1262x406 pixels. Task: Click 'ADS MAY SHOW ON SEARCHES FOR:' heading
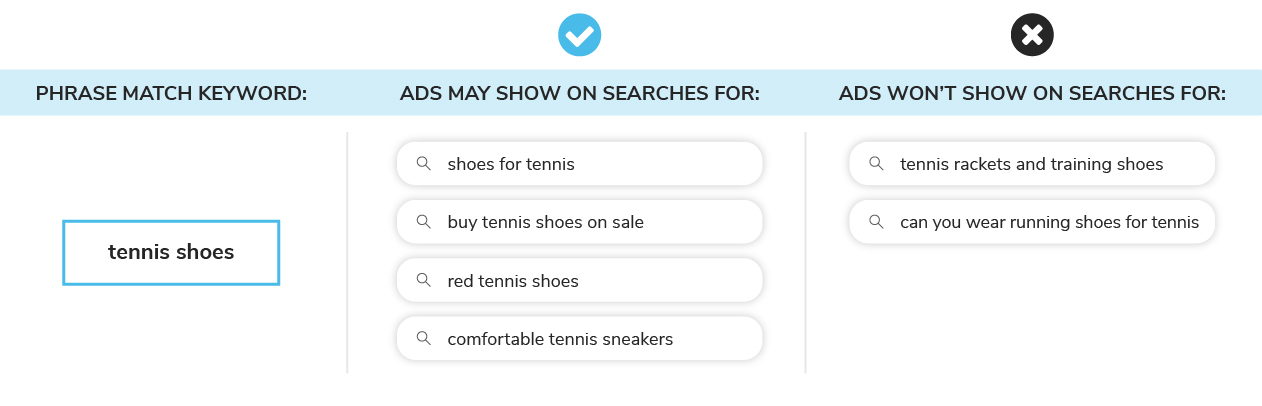[x=580, y=94]
